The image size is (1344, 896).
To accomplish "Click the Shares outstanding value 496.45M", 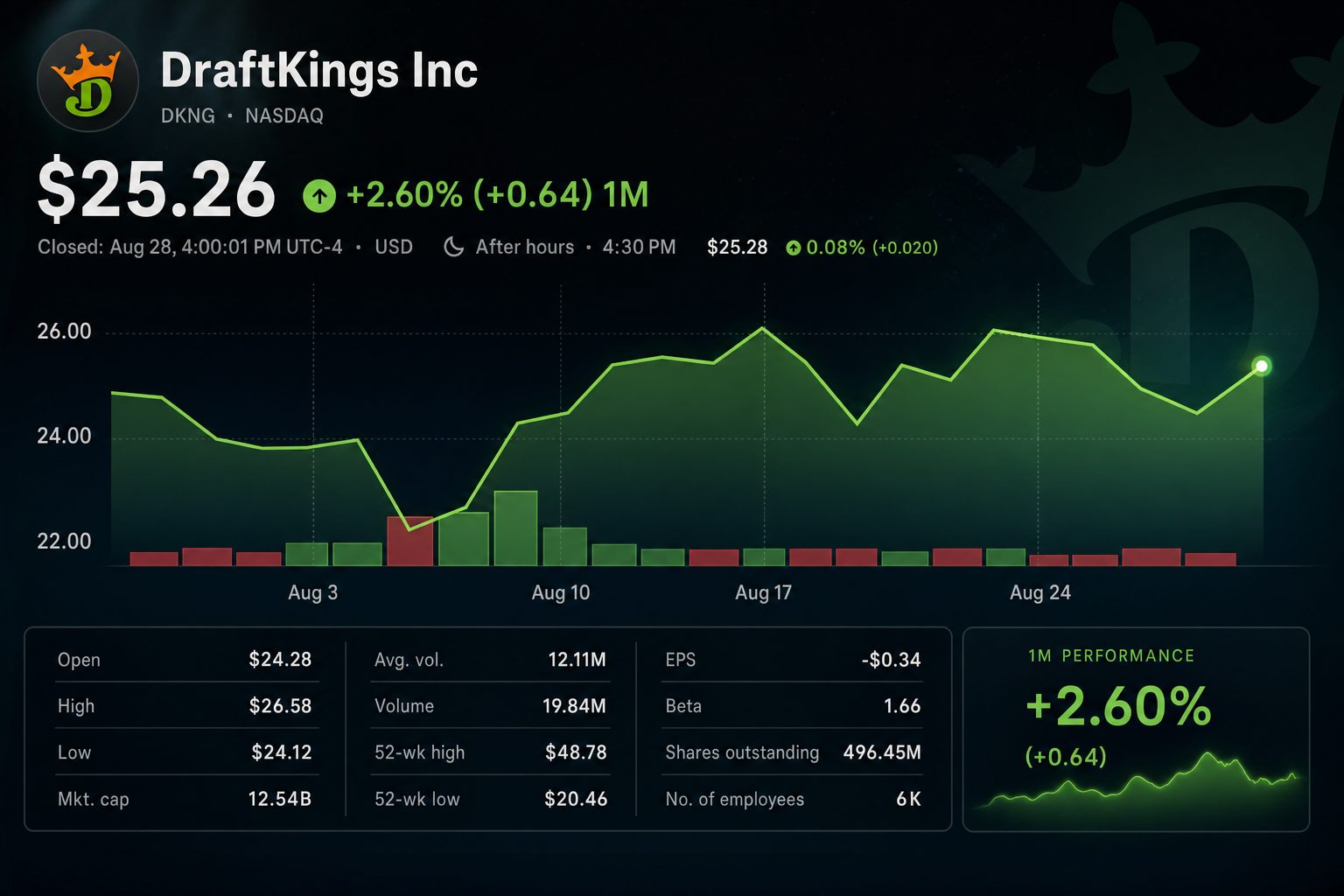I will pyautogui.click(x=883, y=752).
